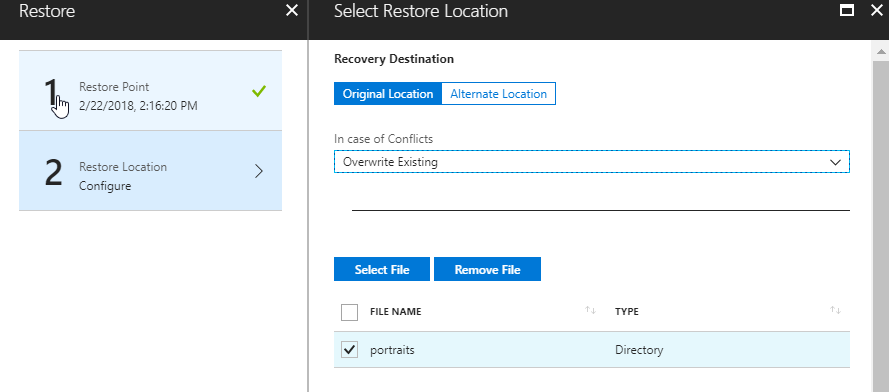
Task: Toggle the select-all files checkbox
Action: (349, 312)
